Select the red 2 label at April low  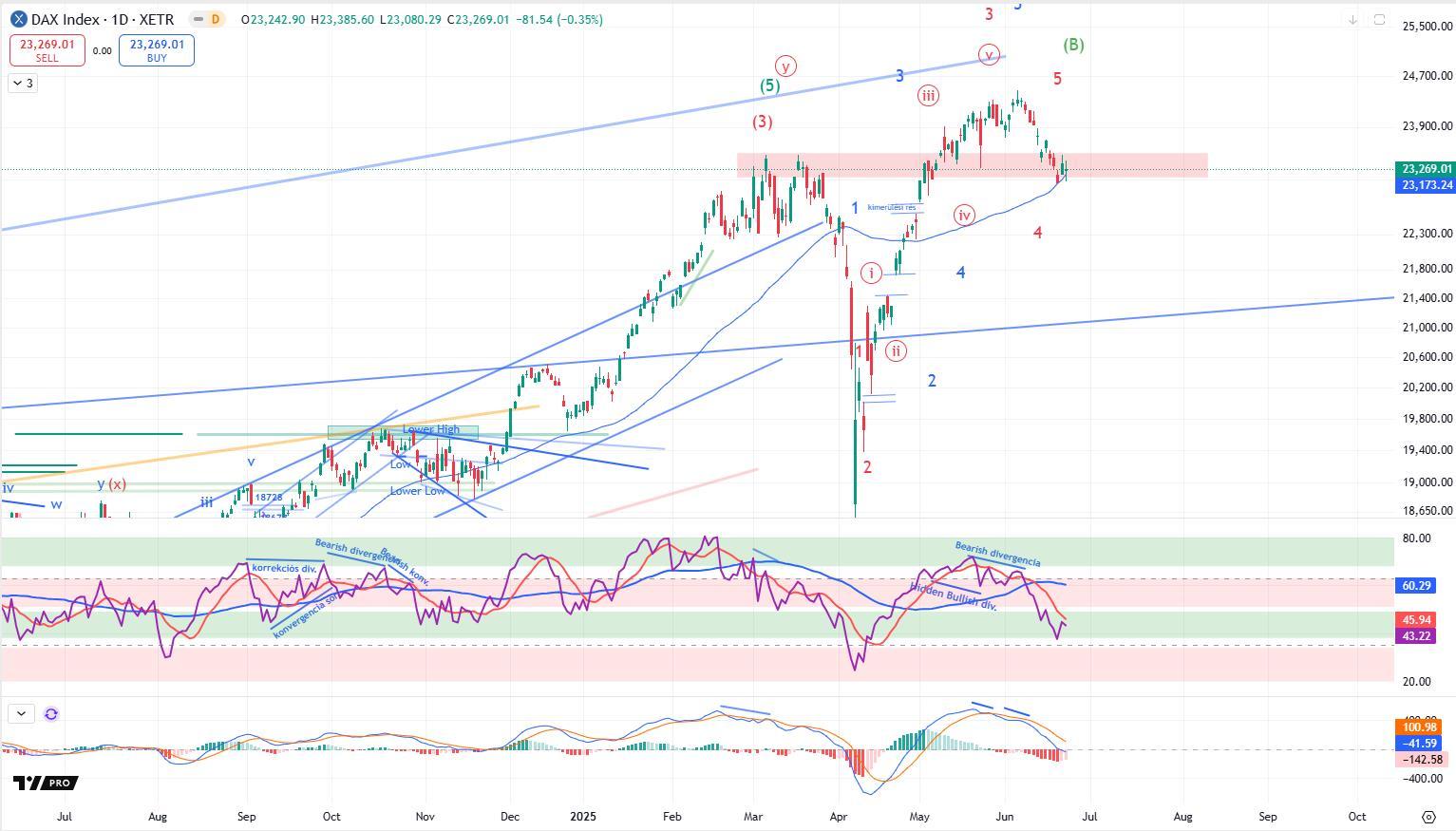click(x=867, y=467)
